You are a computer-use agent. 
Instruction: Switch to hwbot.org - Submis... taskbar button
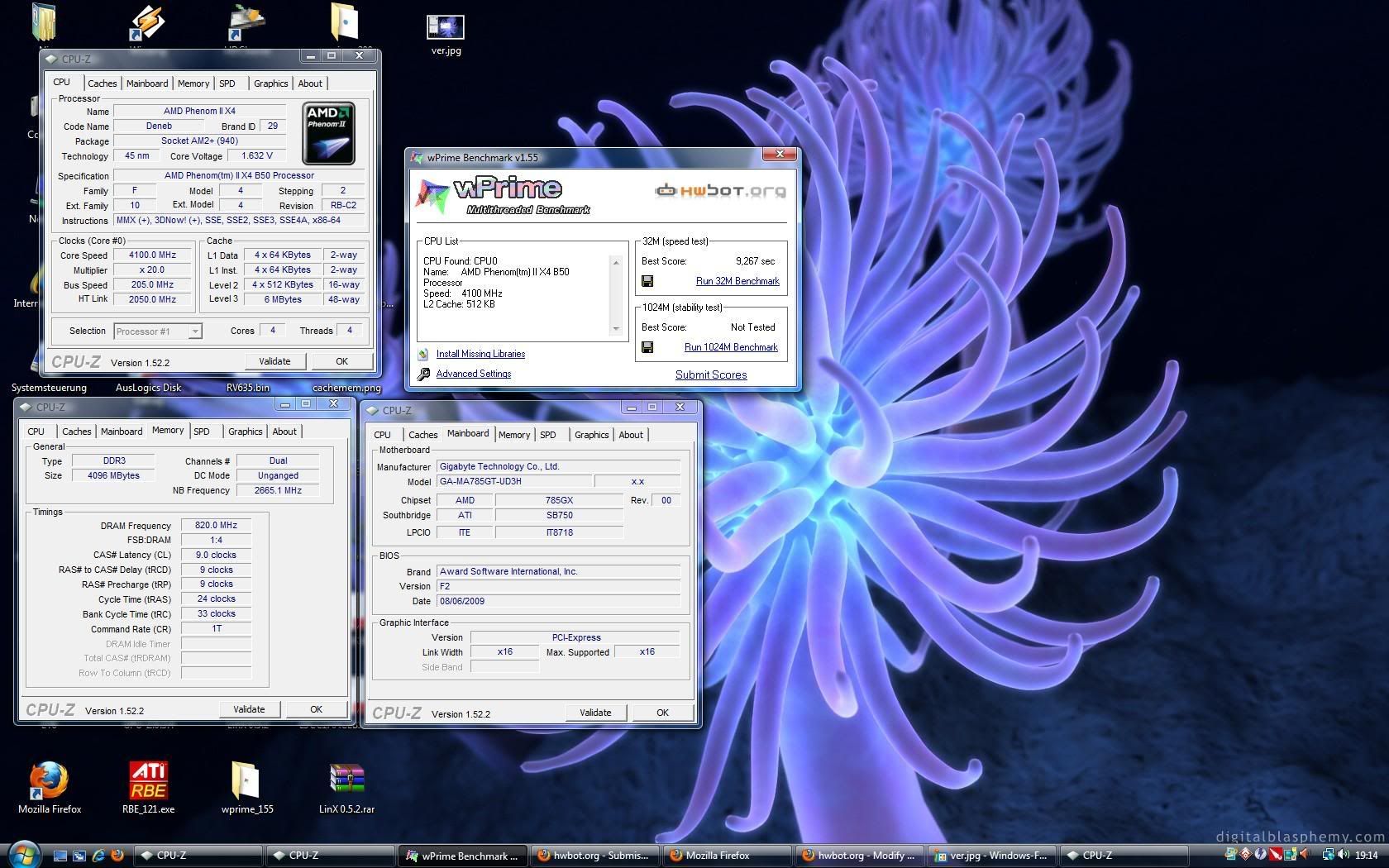coord(594,856)
